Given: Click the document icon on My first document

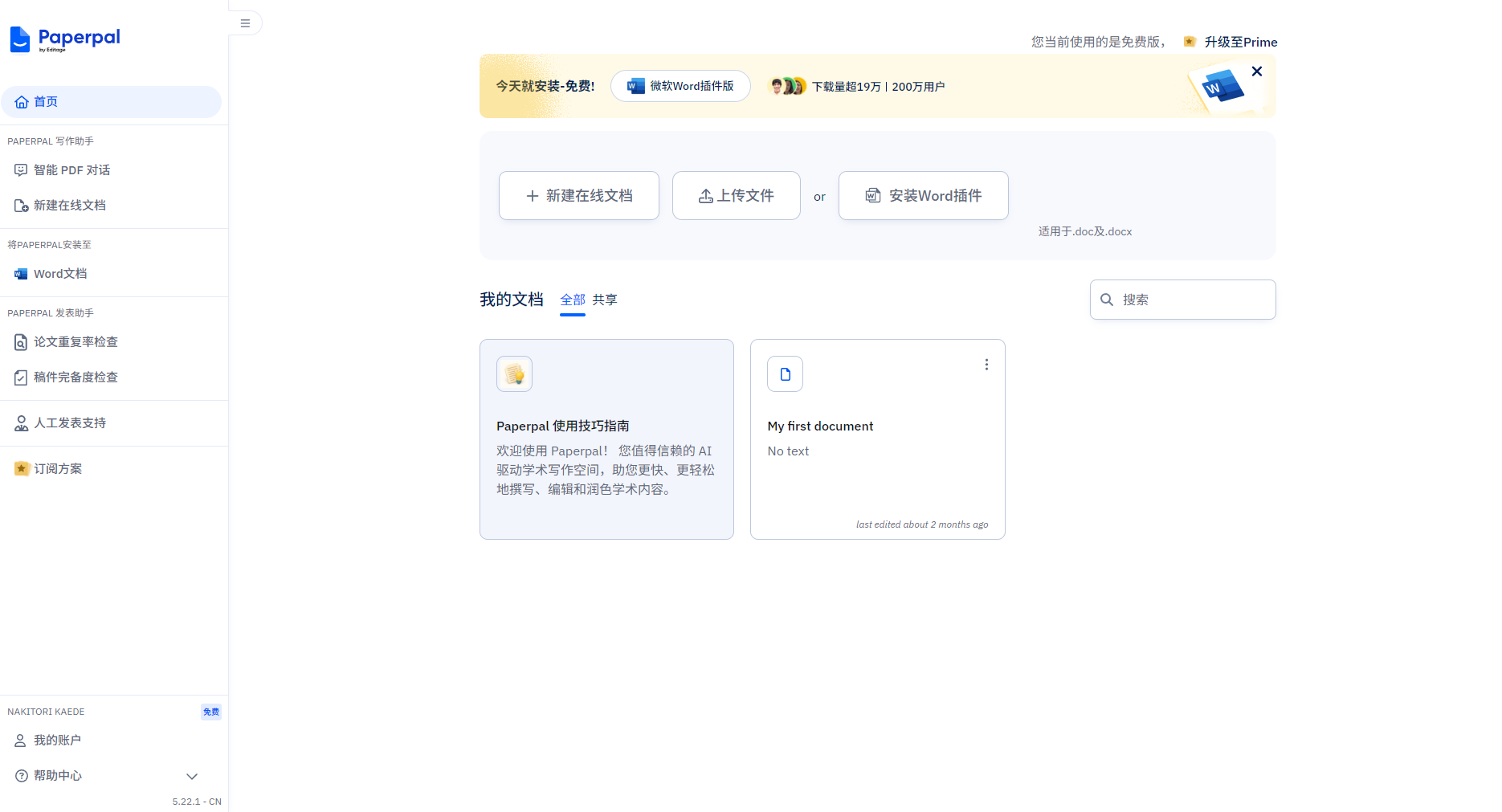Looking at the screenshot, I should [x=786, y=374].
